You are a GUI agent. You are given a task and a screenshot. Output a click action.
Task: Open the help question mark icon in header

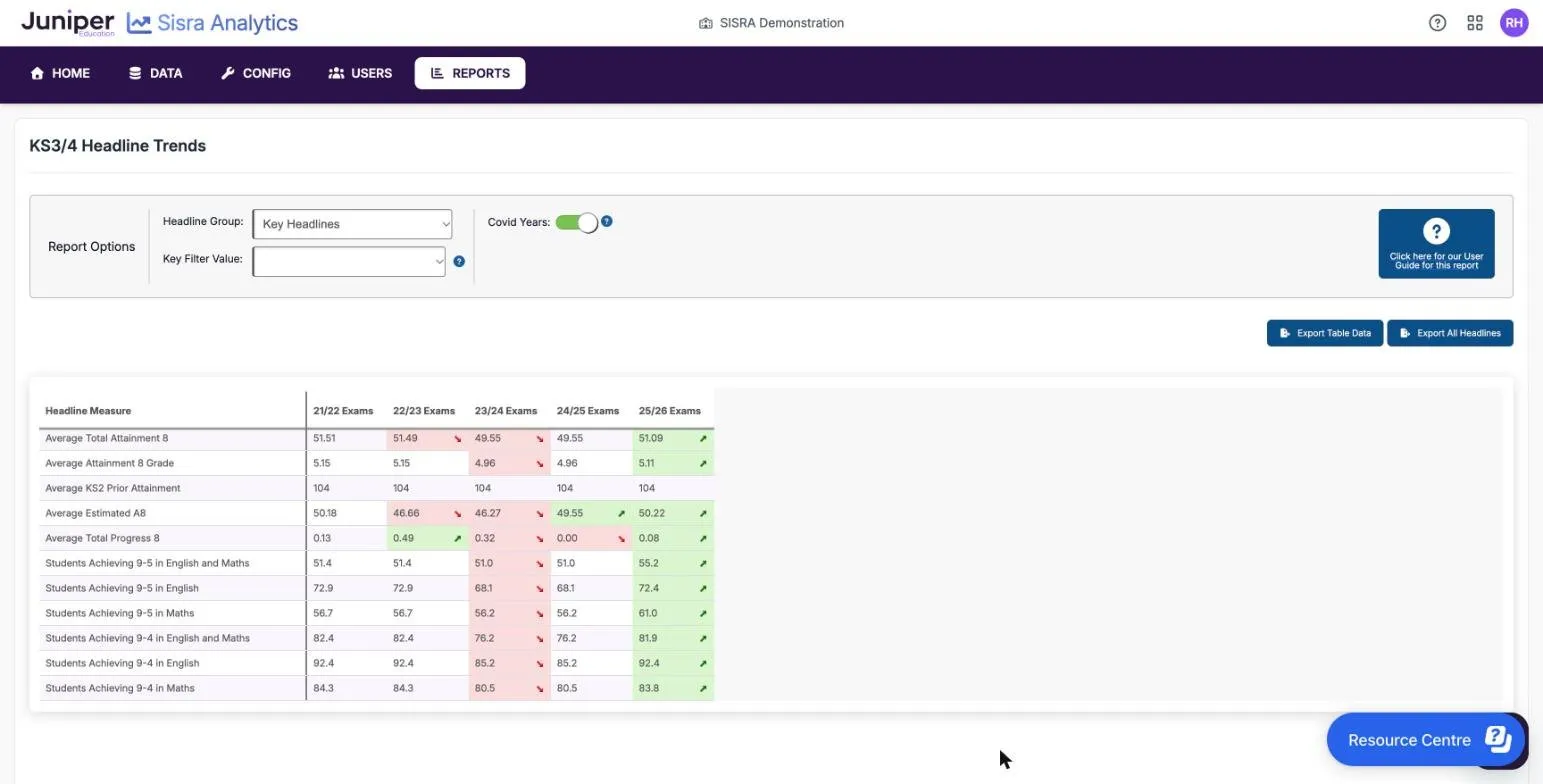pos(1437,23)
